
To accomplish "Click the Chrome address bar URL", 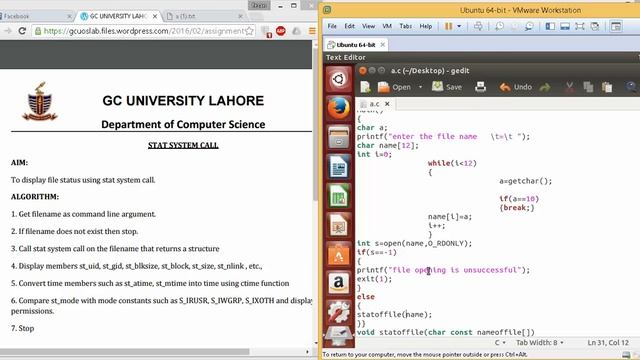I will coord(144,31).
